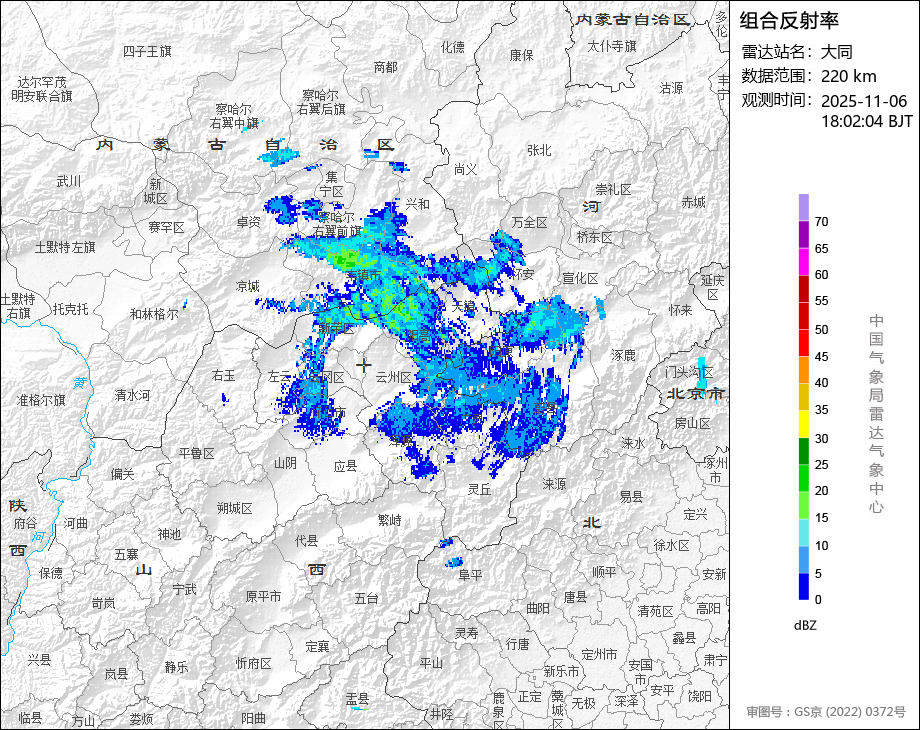Click the legend swatch between 25 and 30
The image size is (920, 730).
pos(803,451)
